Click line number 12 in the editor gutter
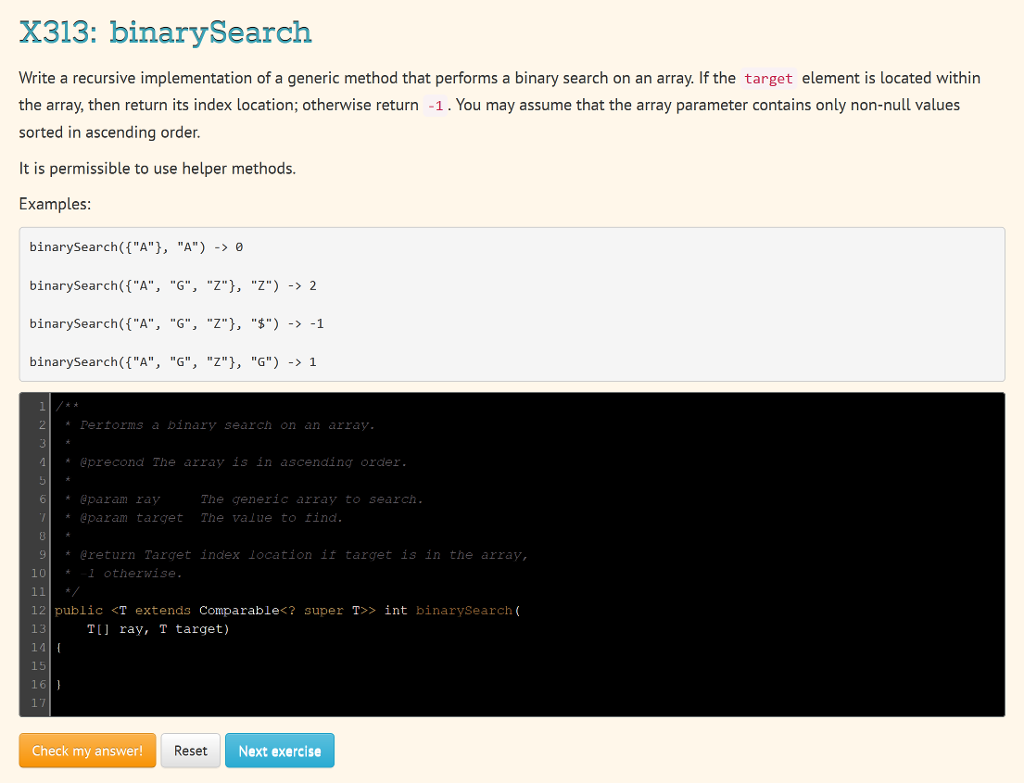1024x783 pixels. click(x=38, y=610)
